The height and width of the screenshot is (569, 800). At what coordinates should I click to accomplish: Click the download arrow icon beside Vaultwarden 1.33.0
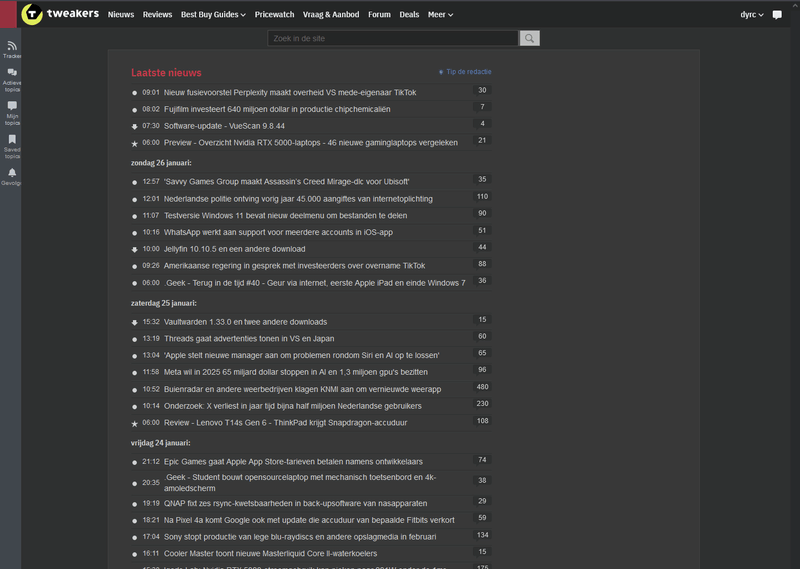click(135, 323)
